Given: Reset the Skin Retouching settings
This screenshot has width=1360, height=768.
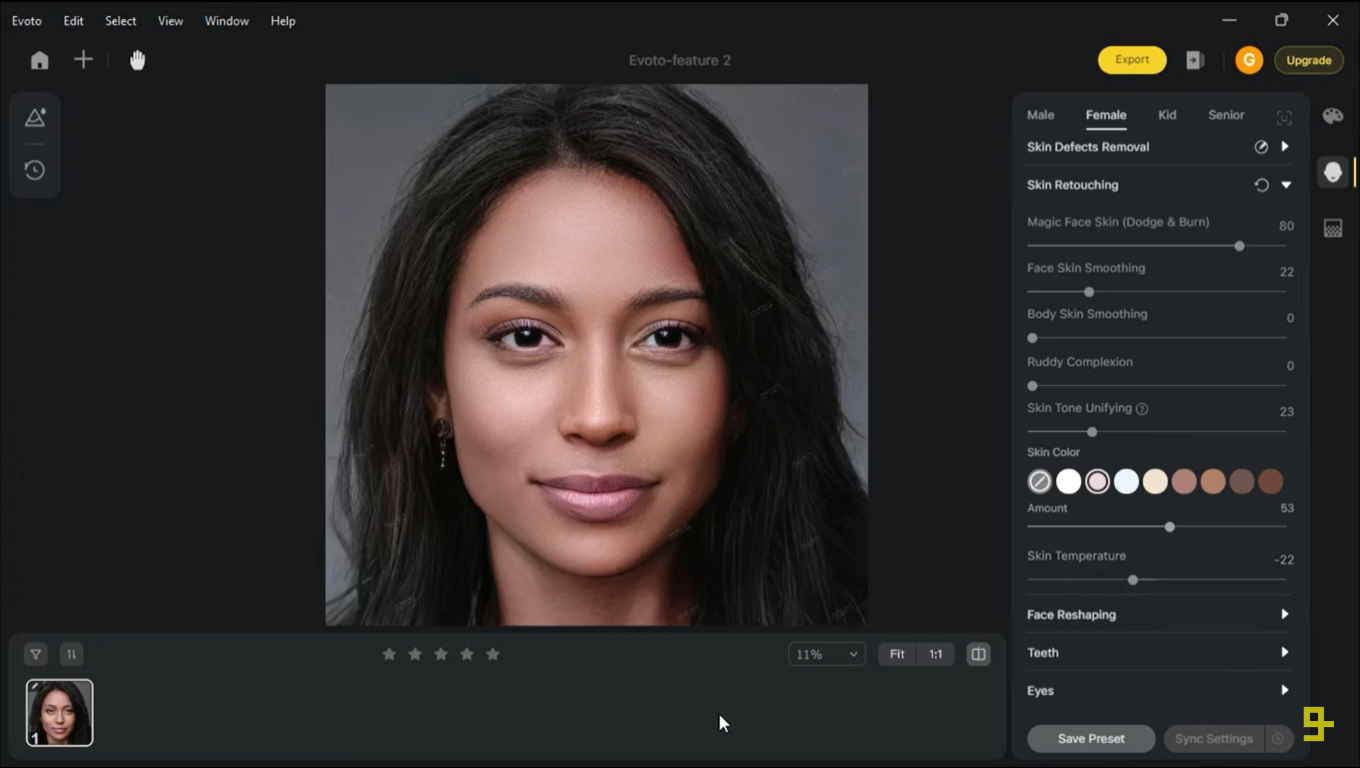Looking at the screenshot, I should pos(1262,184).
